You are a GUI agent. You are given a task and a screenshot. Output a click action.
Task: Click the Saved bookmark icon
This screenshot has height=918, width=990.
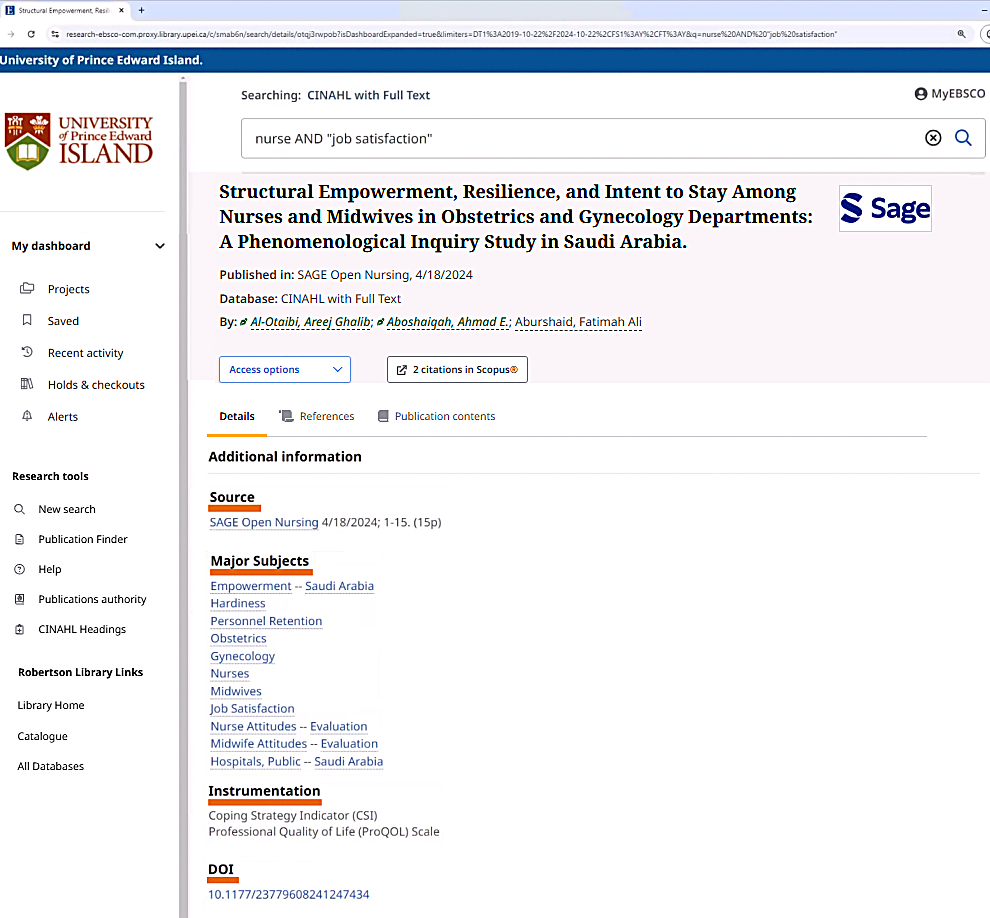click(27, 321)
